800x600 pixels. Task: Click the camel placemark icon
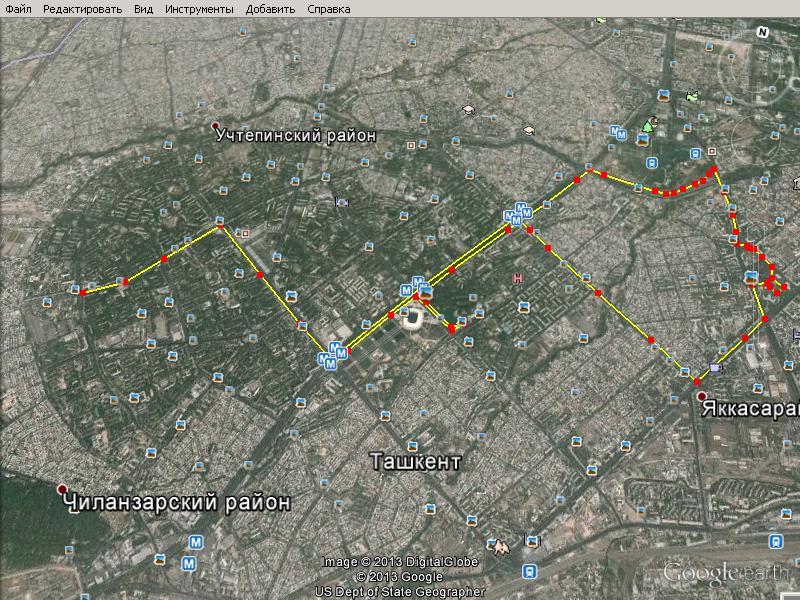tap(501, 547)
